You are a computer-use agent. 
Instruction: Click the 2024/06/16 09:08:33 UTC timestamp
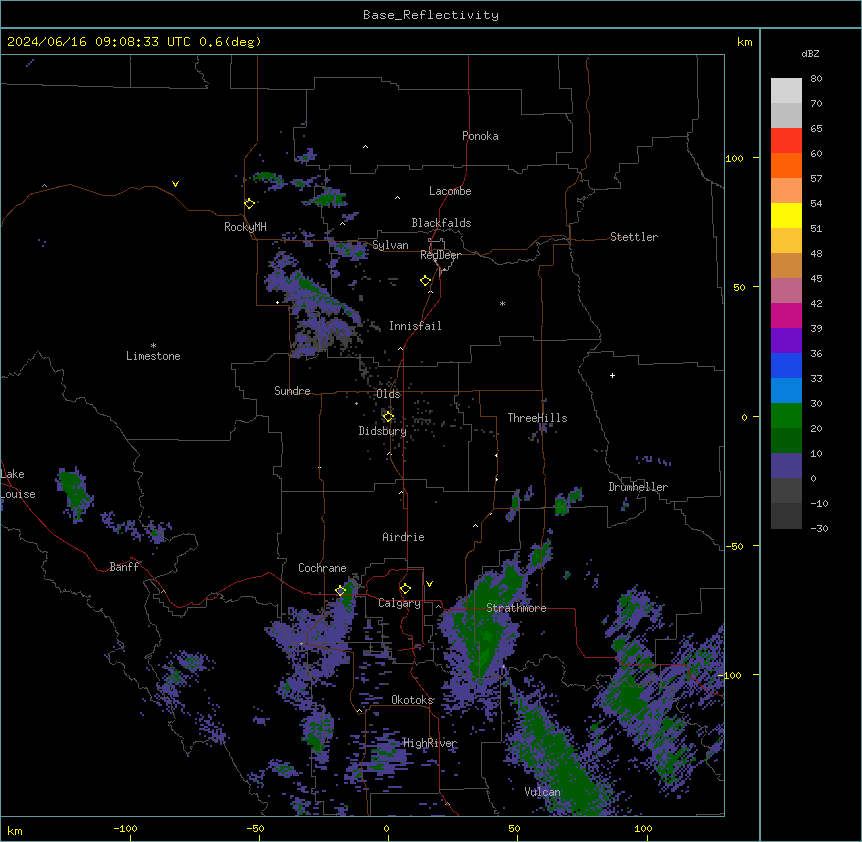pyautogui.click(x=98, y=42)
